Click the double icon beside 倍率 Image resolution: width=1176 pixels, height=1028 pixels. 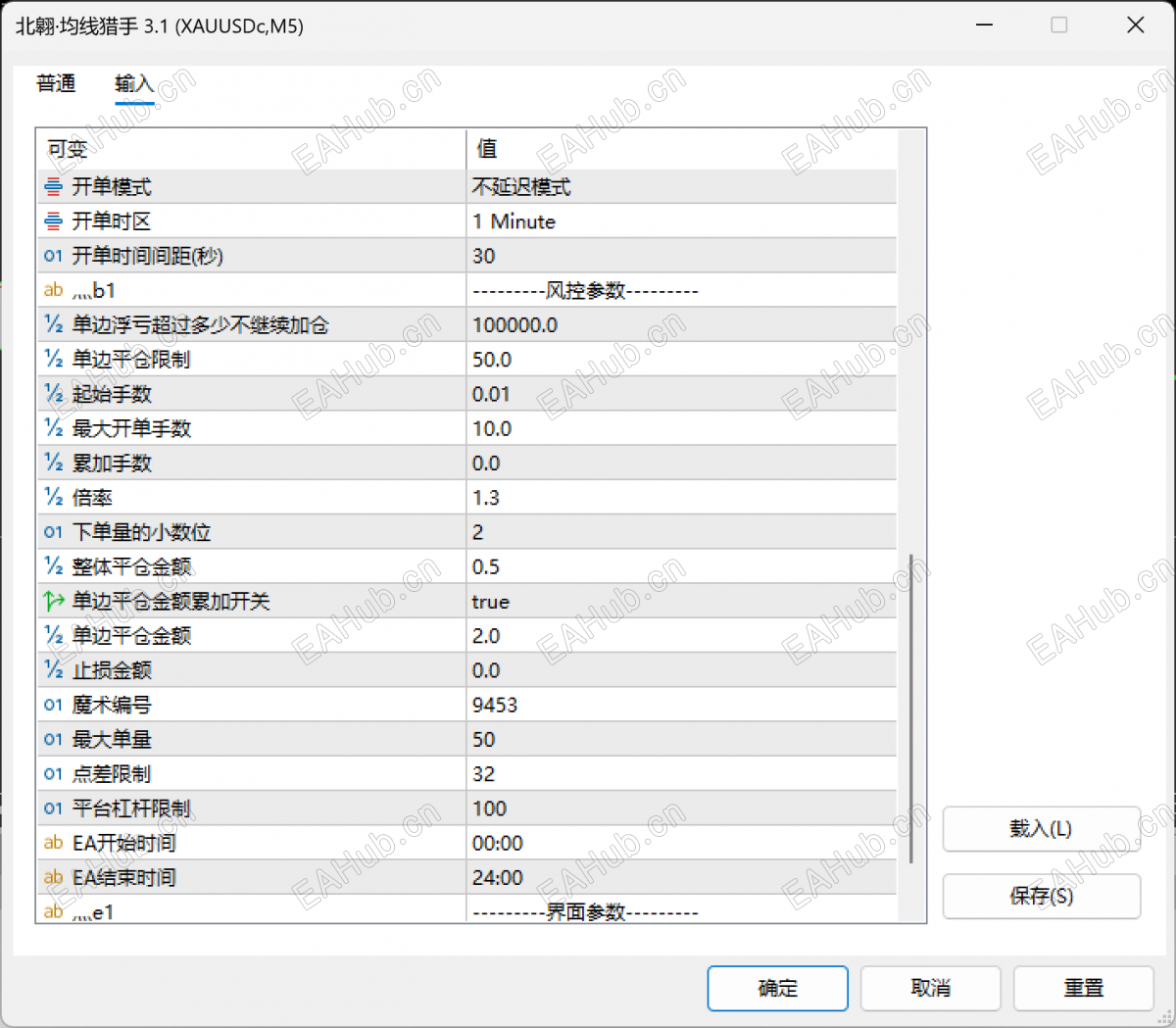click(x=54, y=498)
